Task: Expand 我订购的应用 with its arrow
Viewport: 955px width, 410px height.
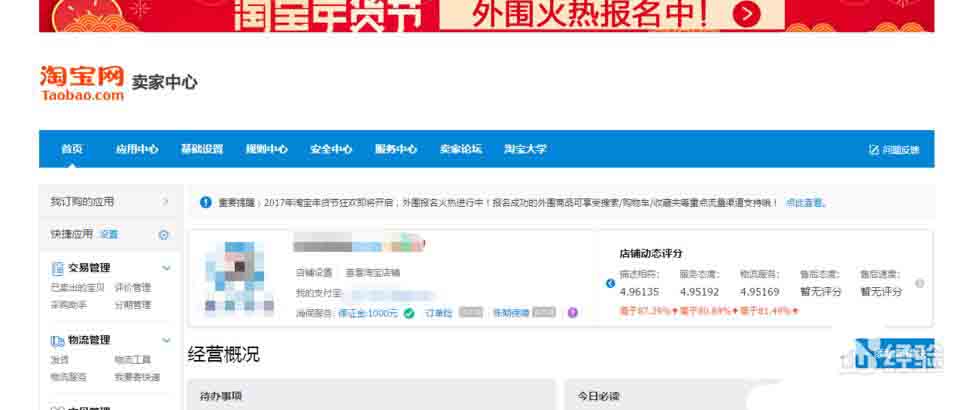Action: (165, 202)
